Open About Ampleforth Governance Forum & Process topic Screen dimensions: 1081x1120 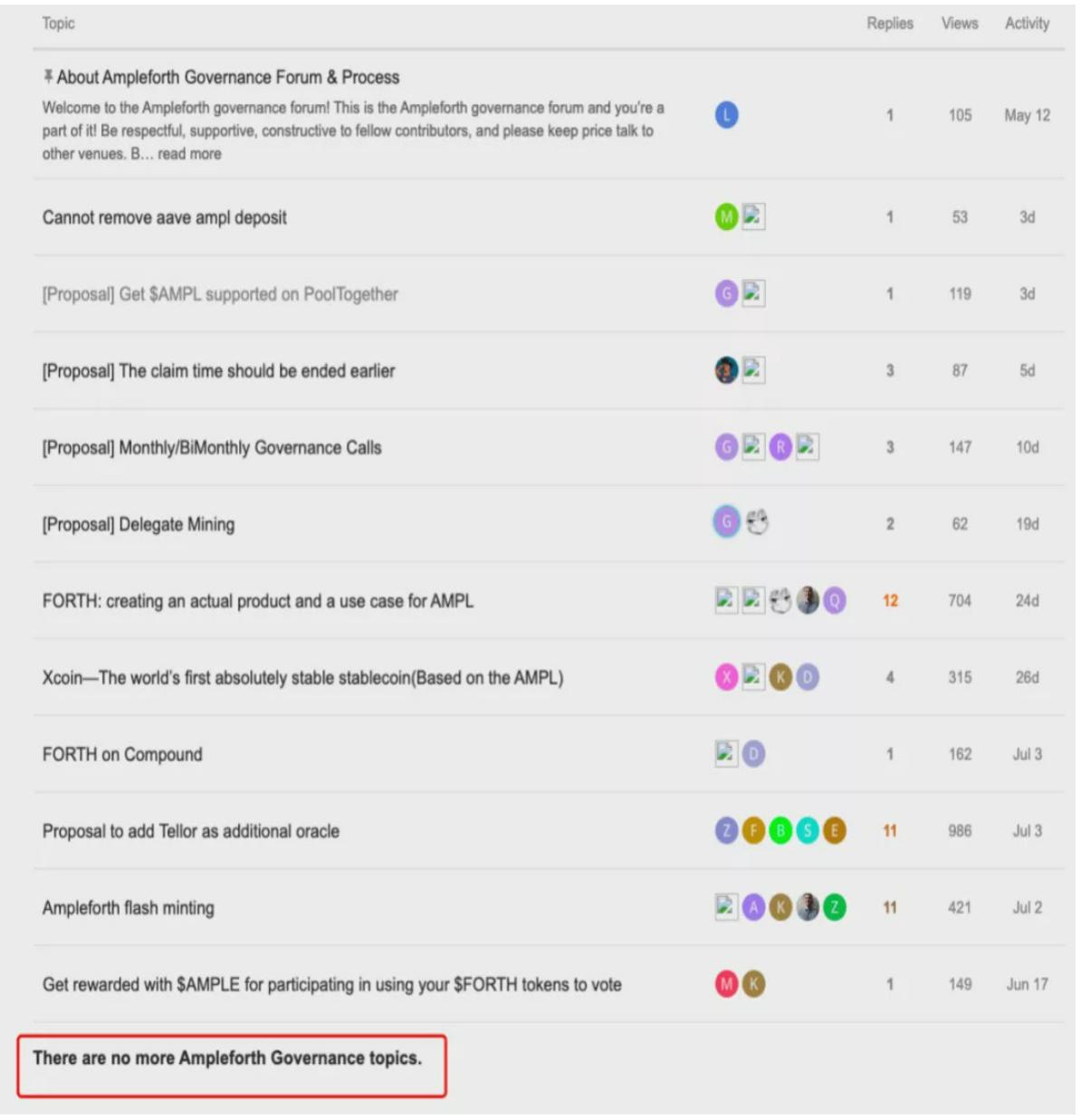tap(228, 78)
